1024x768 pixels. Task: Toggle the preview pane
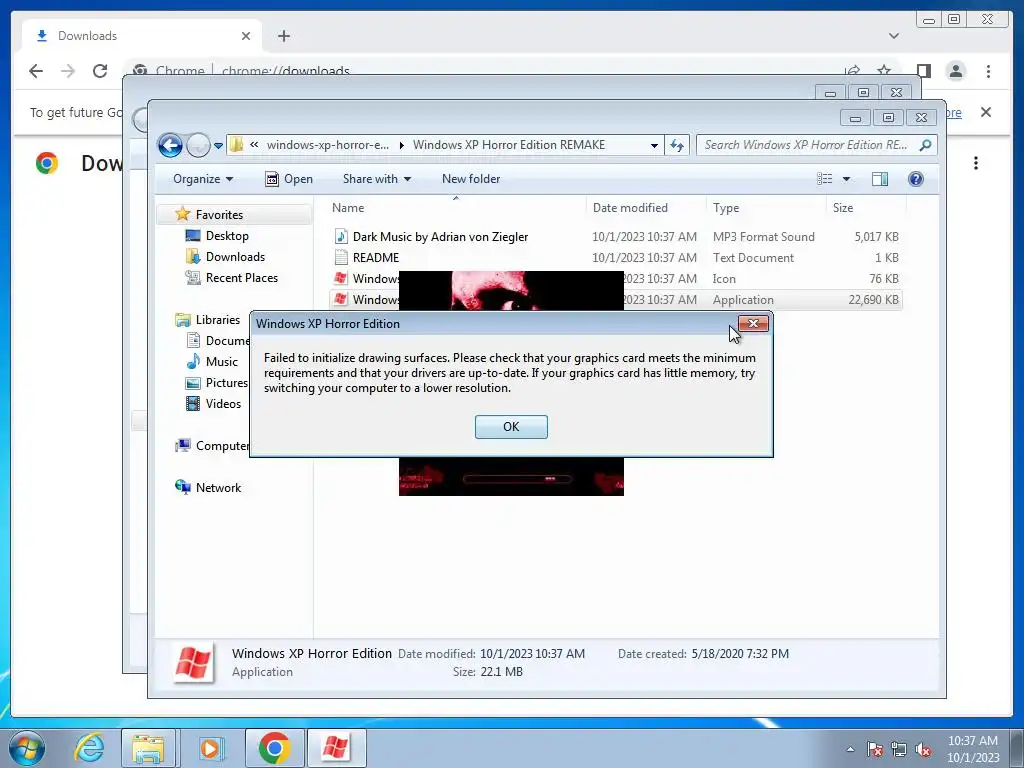[x=880, y=179]
